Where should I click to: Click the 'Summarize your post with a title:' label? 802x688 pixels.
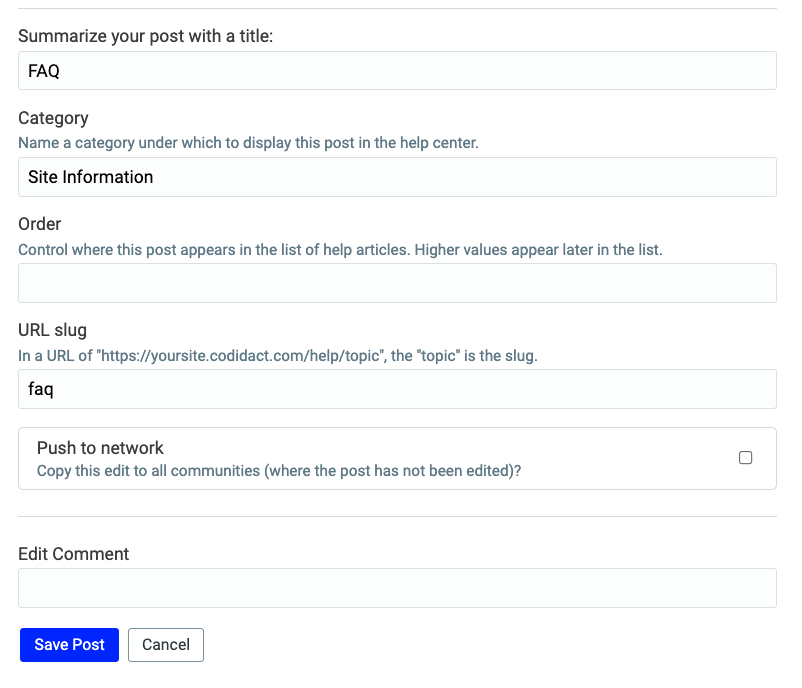tap(146, 36)
